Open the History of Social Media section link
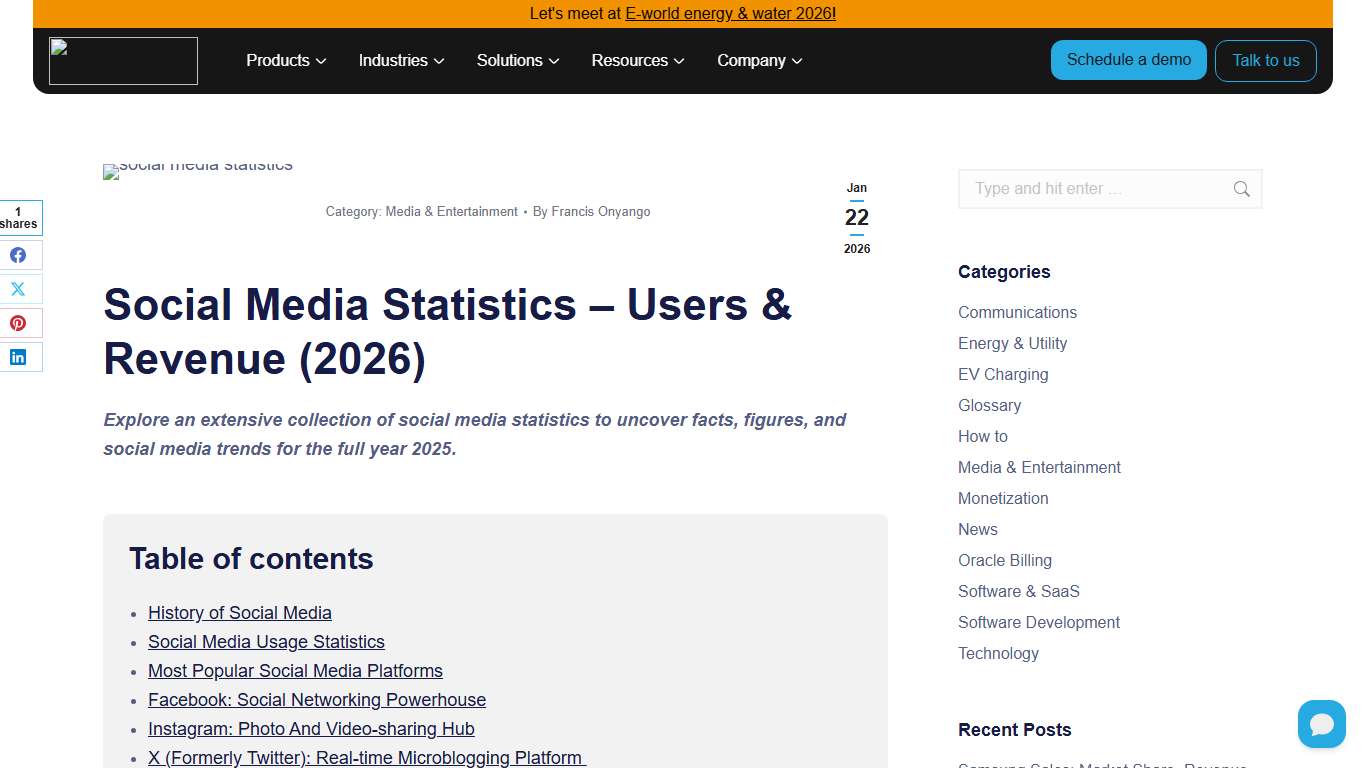 [x=239, y=612]
